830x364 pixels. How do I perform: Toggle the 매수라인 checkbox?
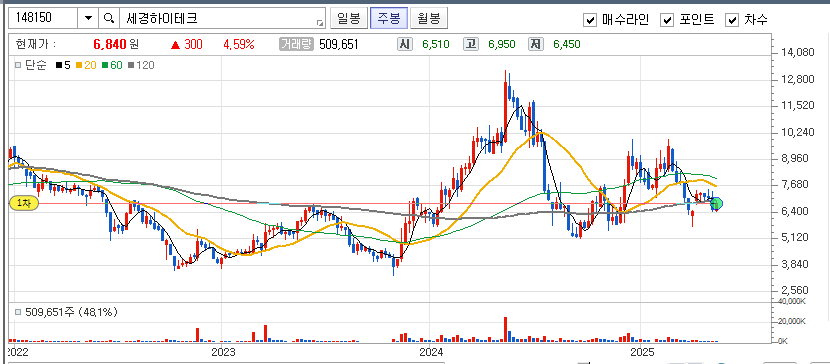tap(590, 20)
